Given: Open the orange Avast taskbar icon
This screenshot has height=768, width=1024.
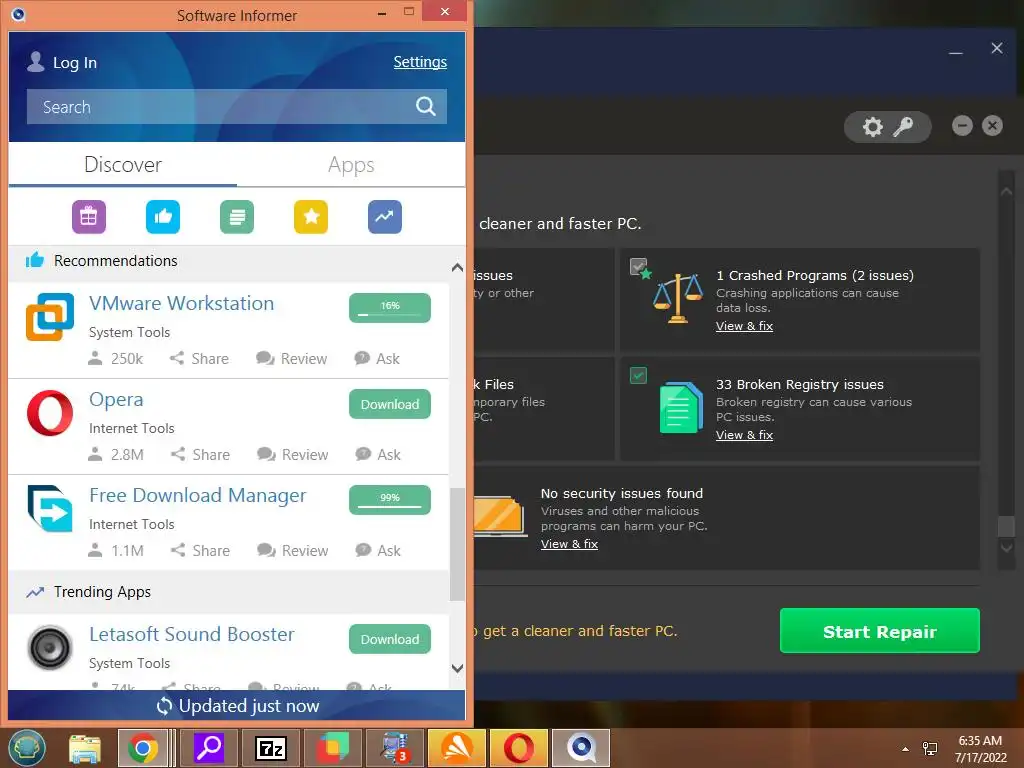Looking at the screenshot, I should pyautogui.click(x=456, y=748).
